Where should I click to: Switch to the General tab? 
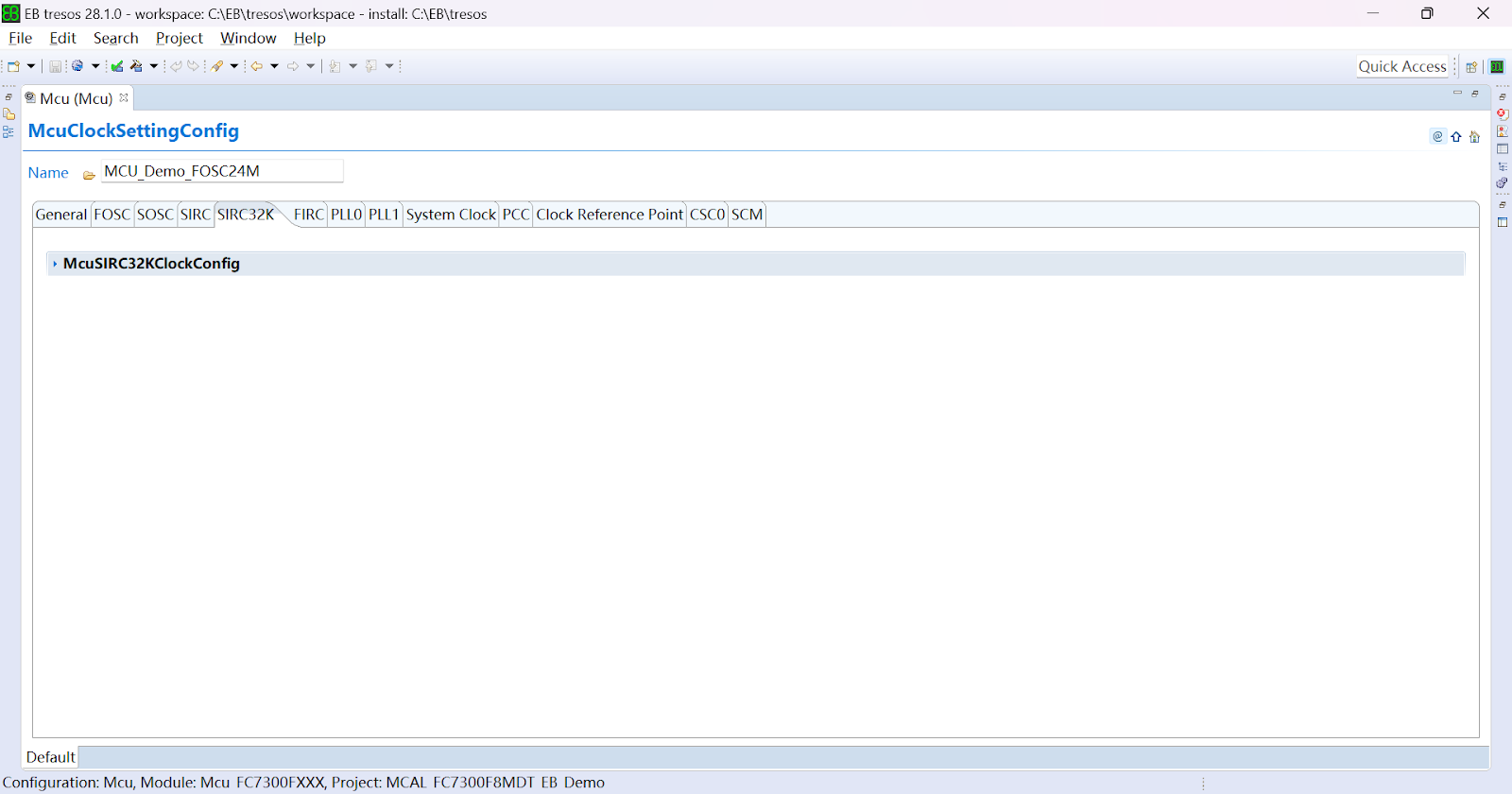[61, 215]
